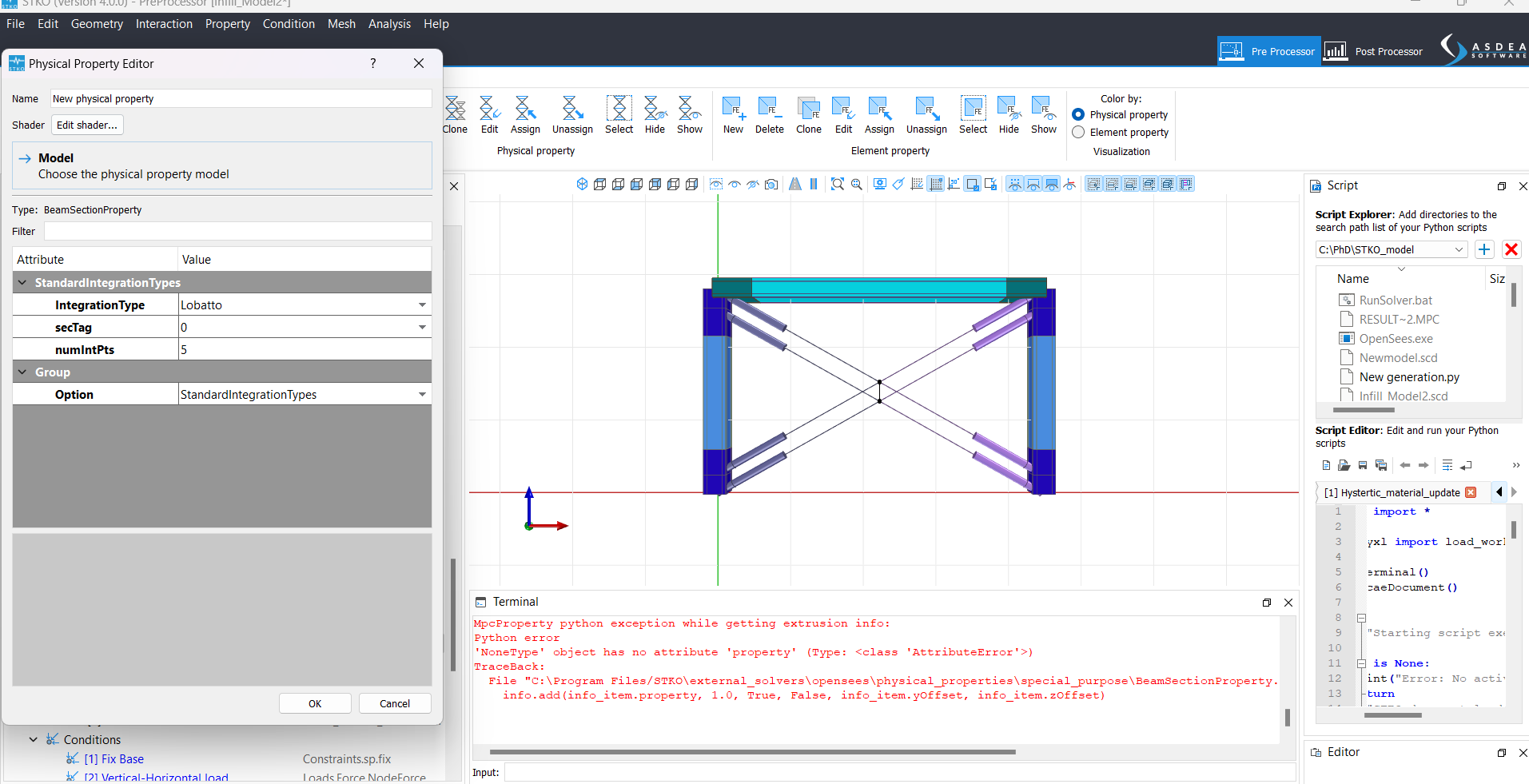The width and height of the screenshot is (1529, 784).
Task: Open IntegrationType Lobatto dropdown
Action: (422, 304)
